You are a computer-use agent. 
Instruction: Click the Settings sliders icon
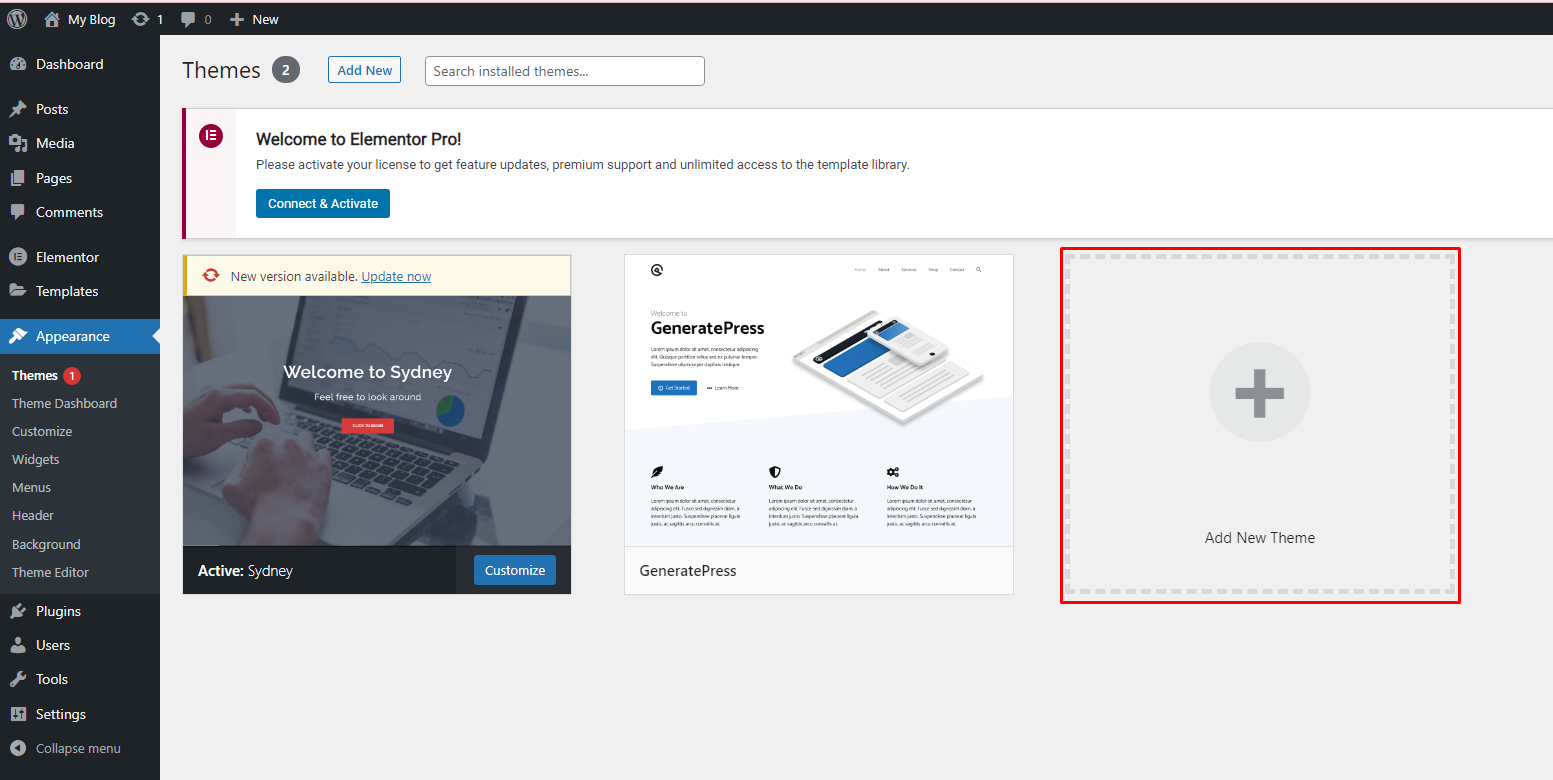[x=18, y=714]
